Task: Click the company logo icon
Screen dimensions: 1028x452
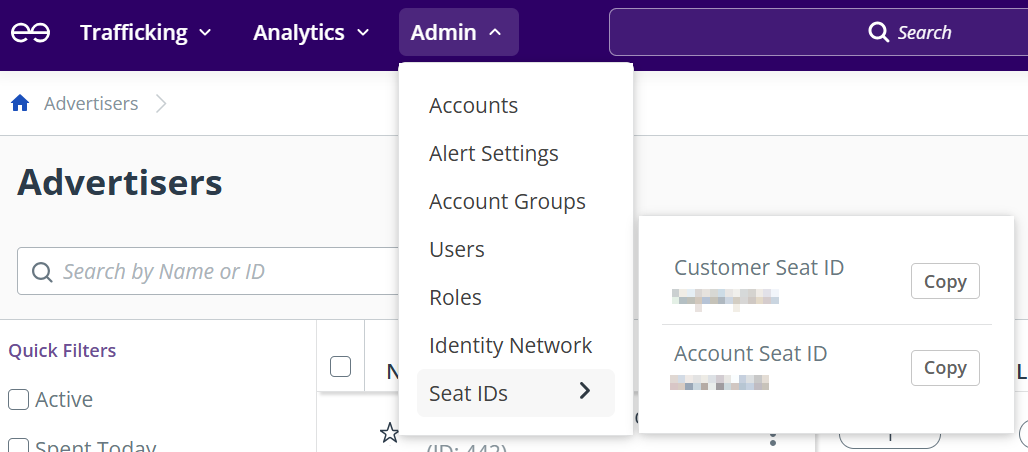Action: click(x=30, y=33)
